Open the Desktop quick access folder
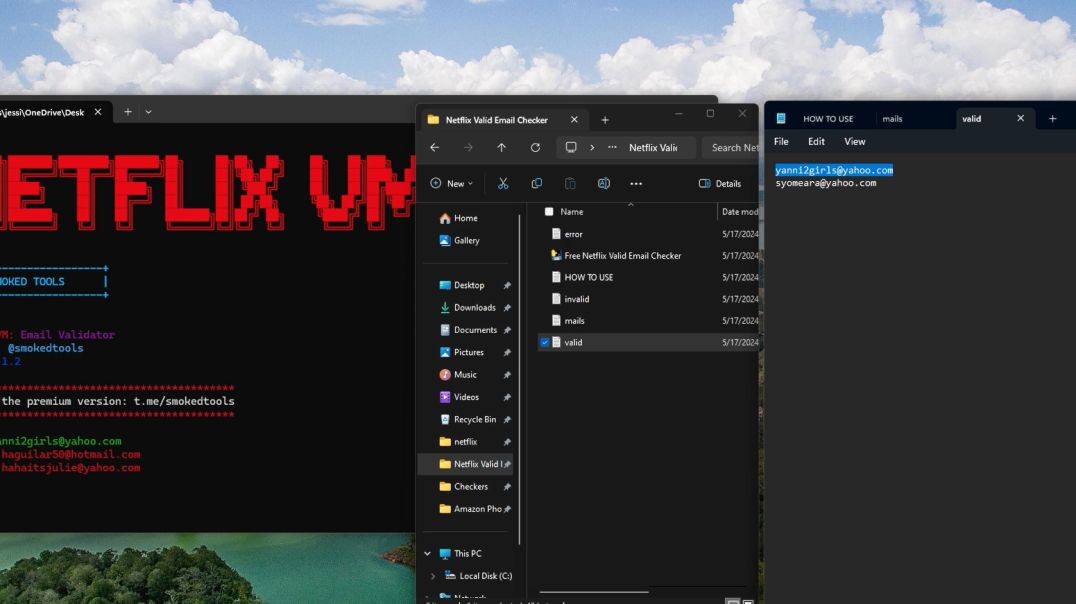1076x604 pixels. click(x=468, y=286)
